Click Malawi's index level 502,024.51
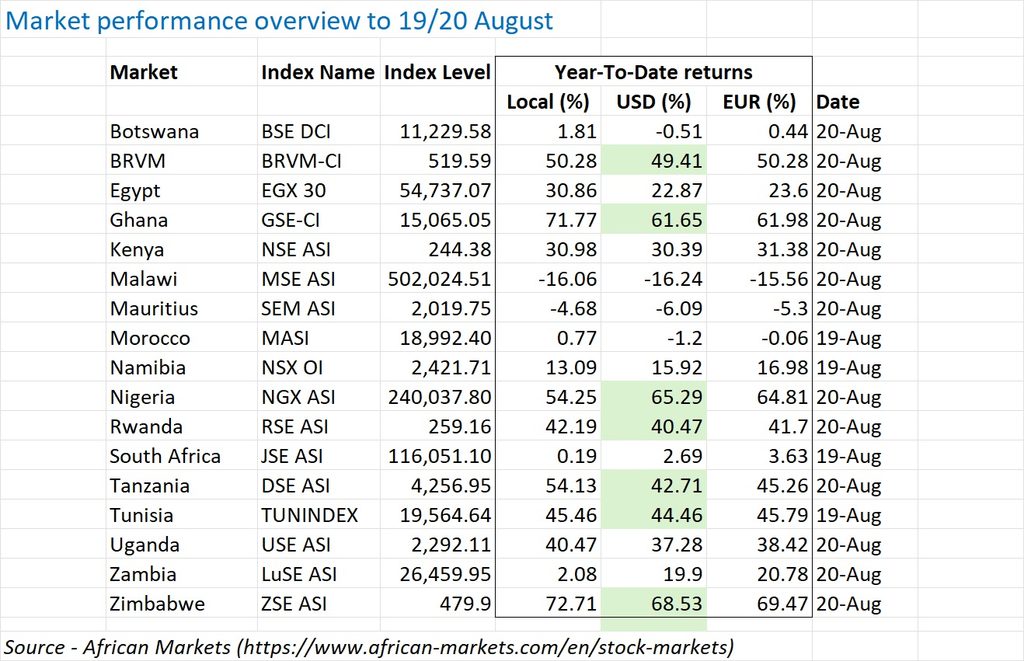This screenshot has width=1024, height=661. tap(438, 279)
